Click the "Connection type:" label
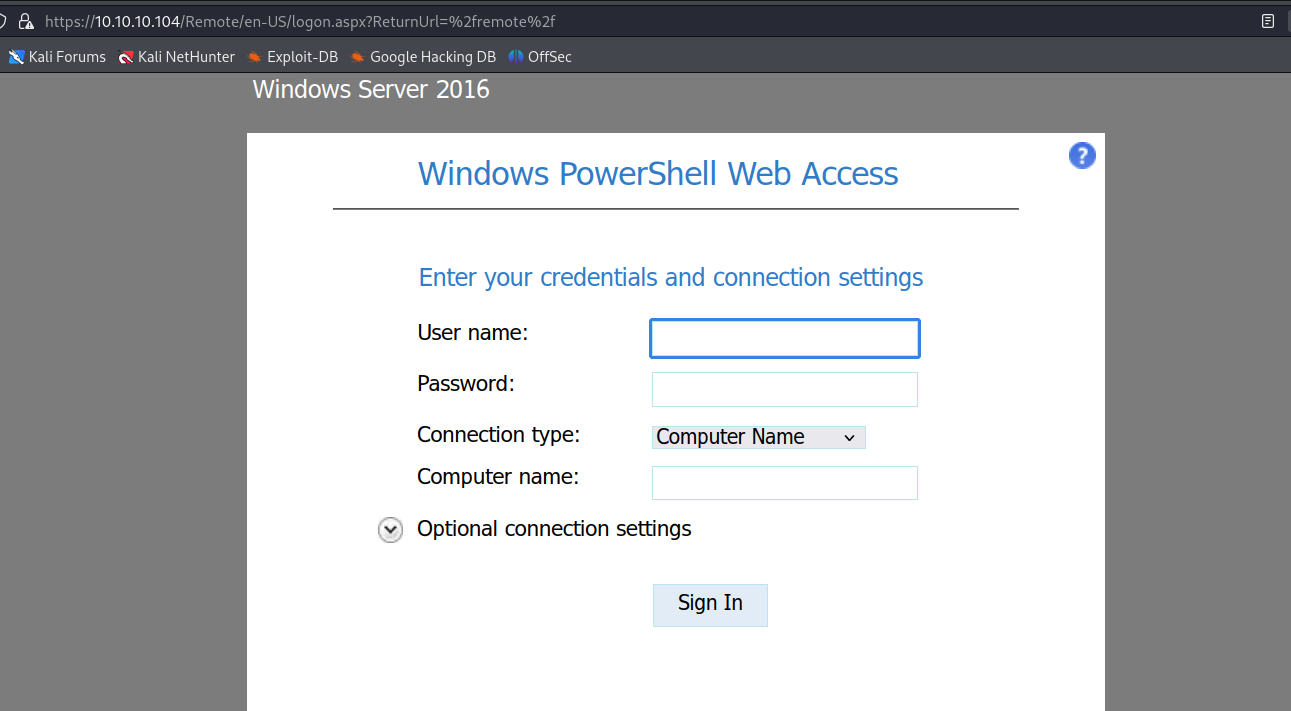This screenshot has width=1291, height=711. point(498,435)
